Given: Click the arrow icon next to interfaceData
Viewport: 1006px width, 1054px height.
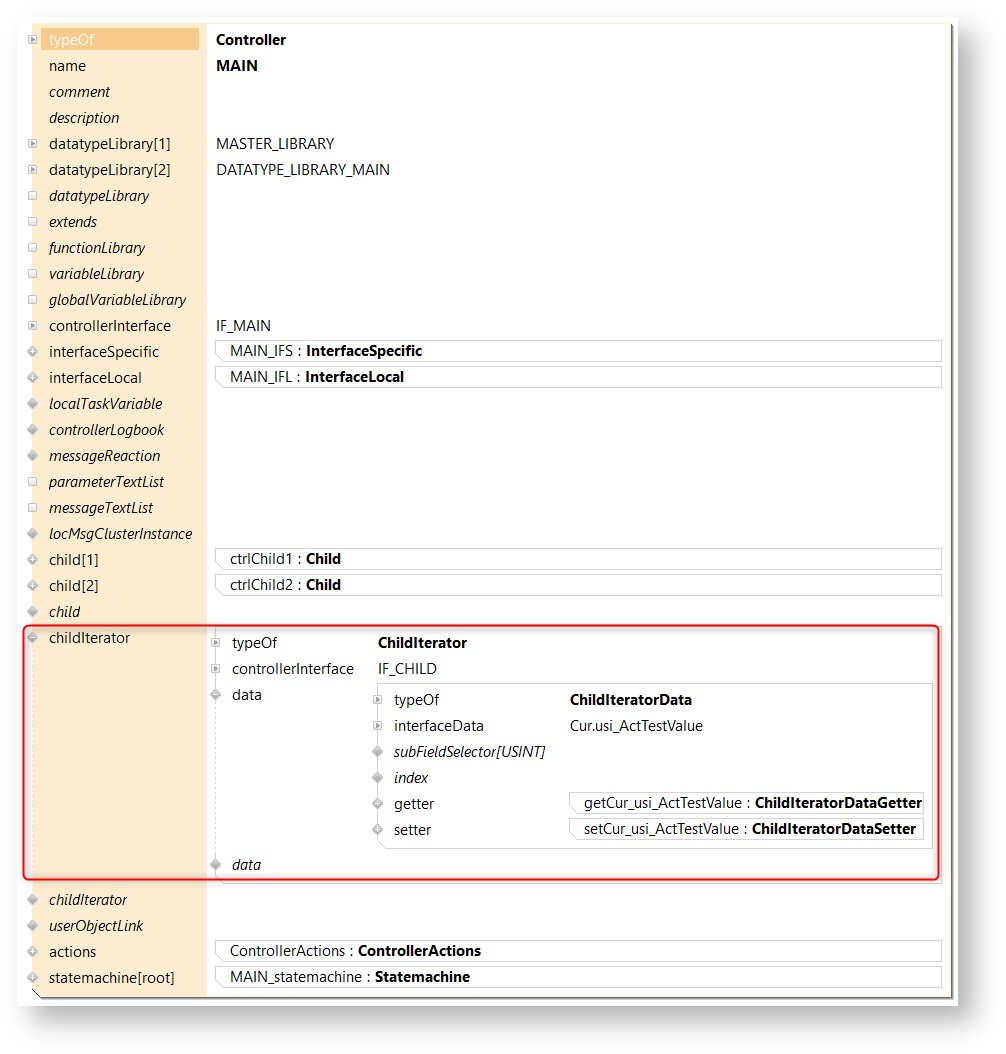Looking at the screenshot, I should click(378, 726).
